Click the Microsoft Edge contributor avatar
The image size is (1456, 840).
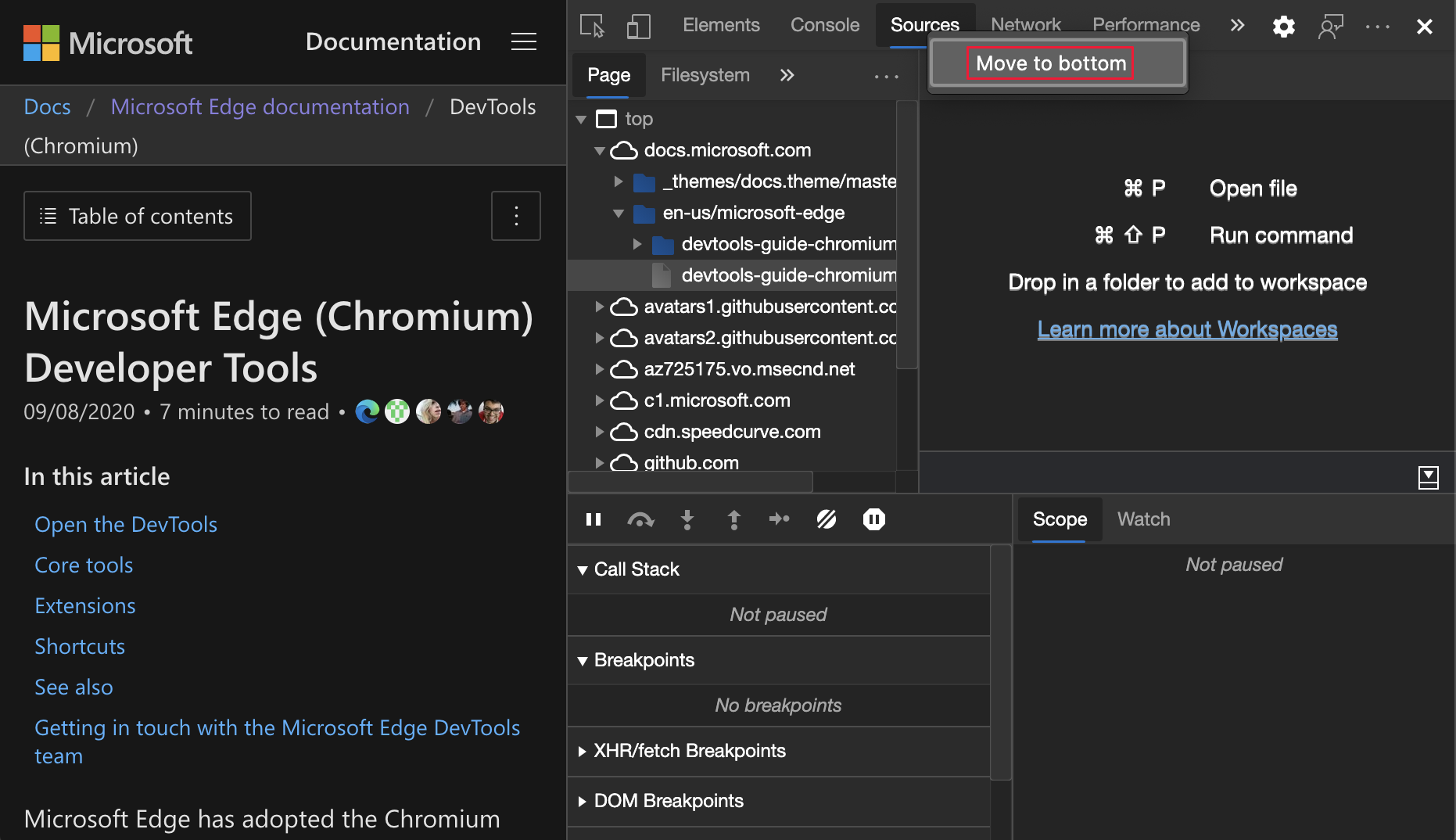pos(367,411)
